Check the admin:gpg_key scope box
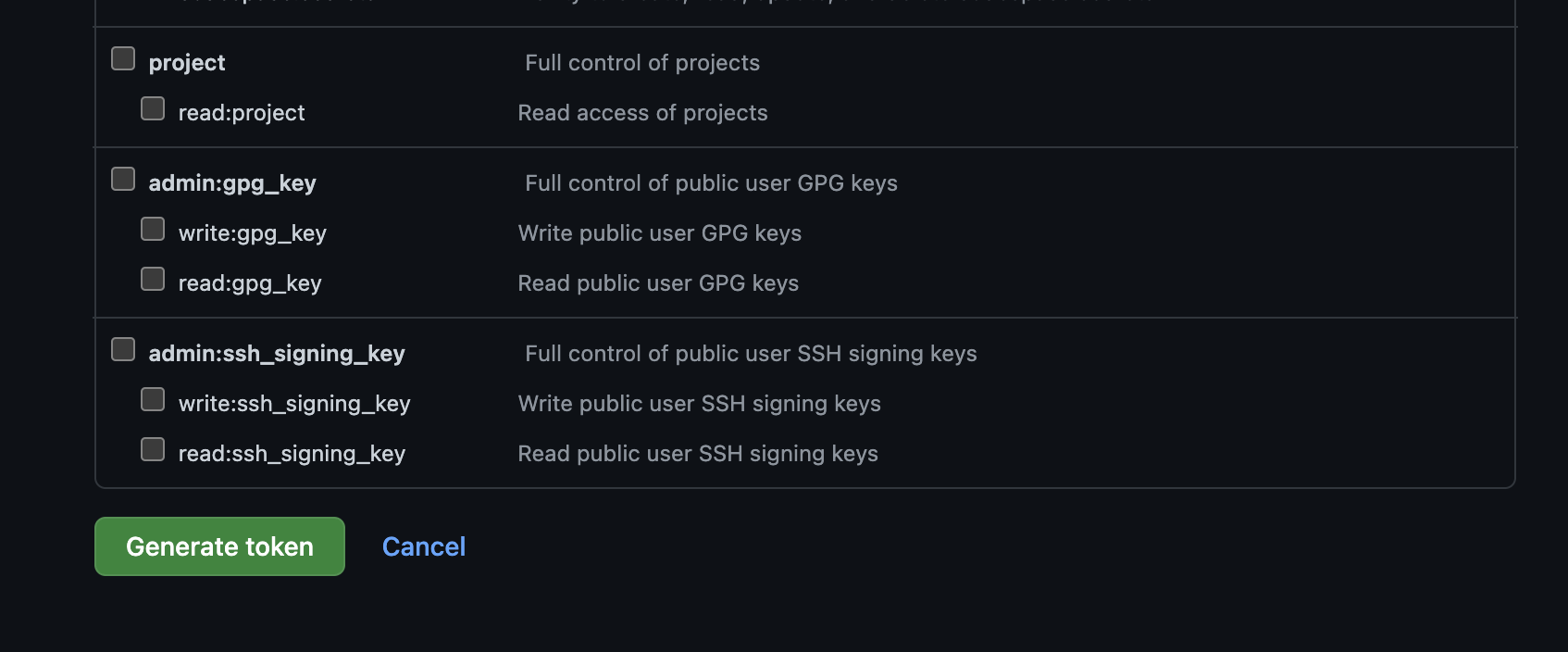Viewport: 1568px width, 652px height. (x=123, y=179)
